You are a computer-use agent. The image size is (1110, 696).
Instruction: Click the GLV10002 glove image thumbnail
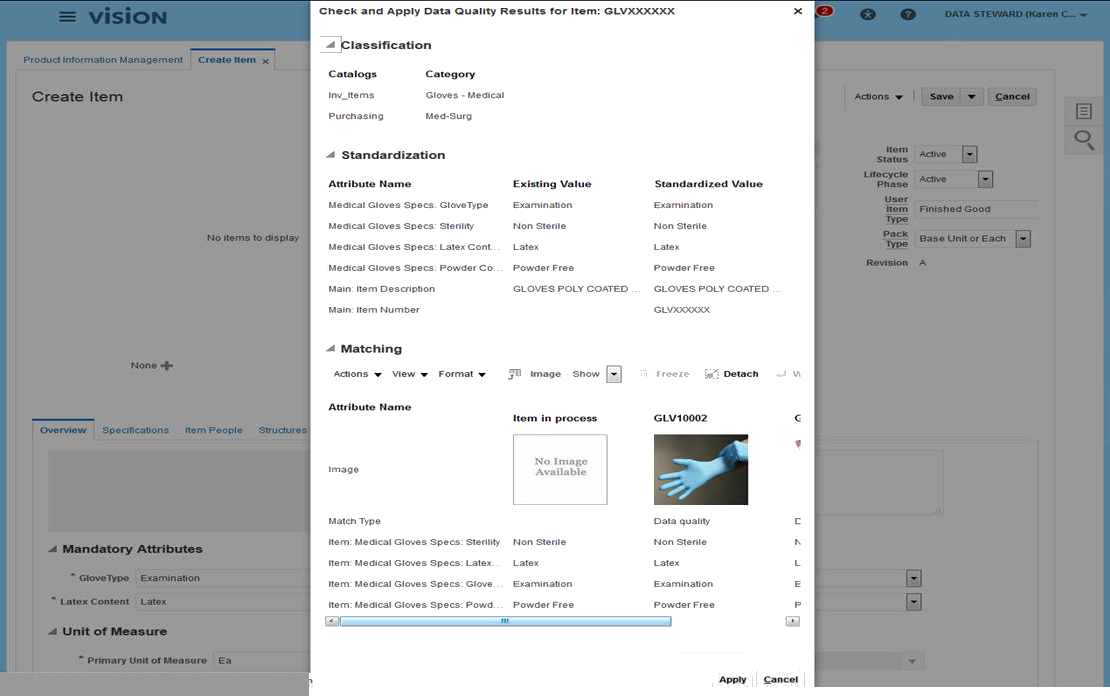(700, 469)
